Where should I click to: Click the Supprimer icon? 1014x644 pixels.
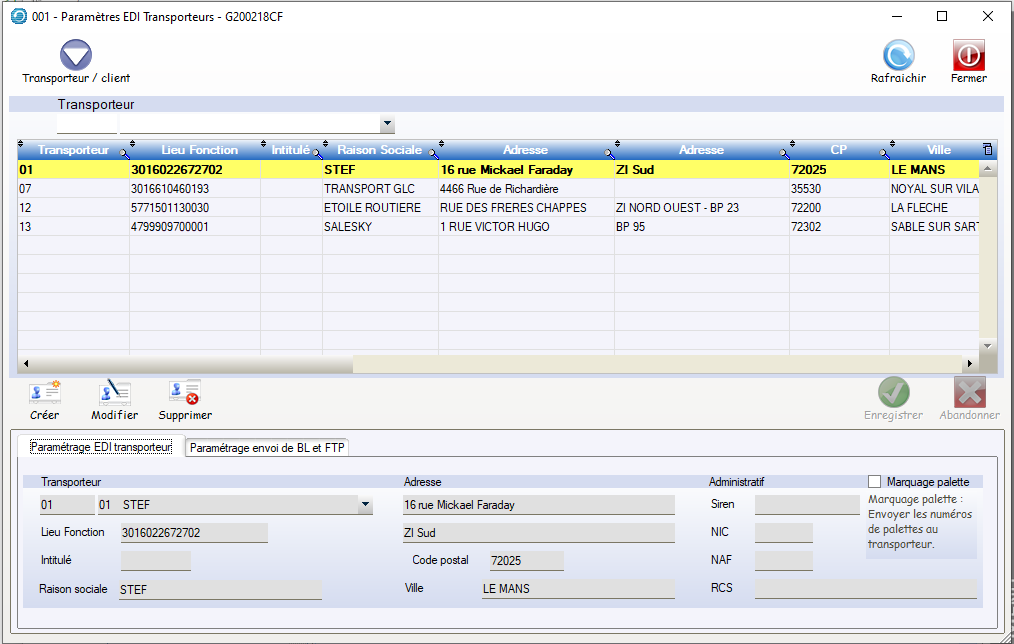pyautogui.click(x=185, y=392)
